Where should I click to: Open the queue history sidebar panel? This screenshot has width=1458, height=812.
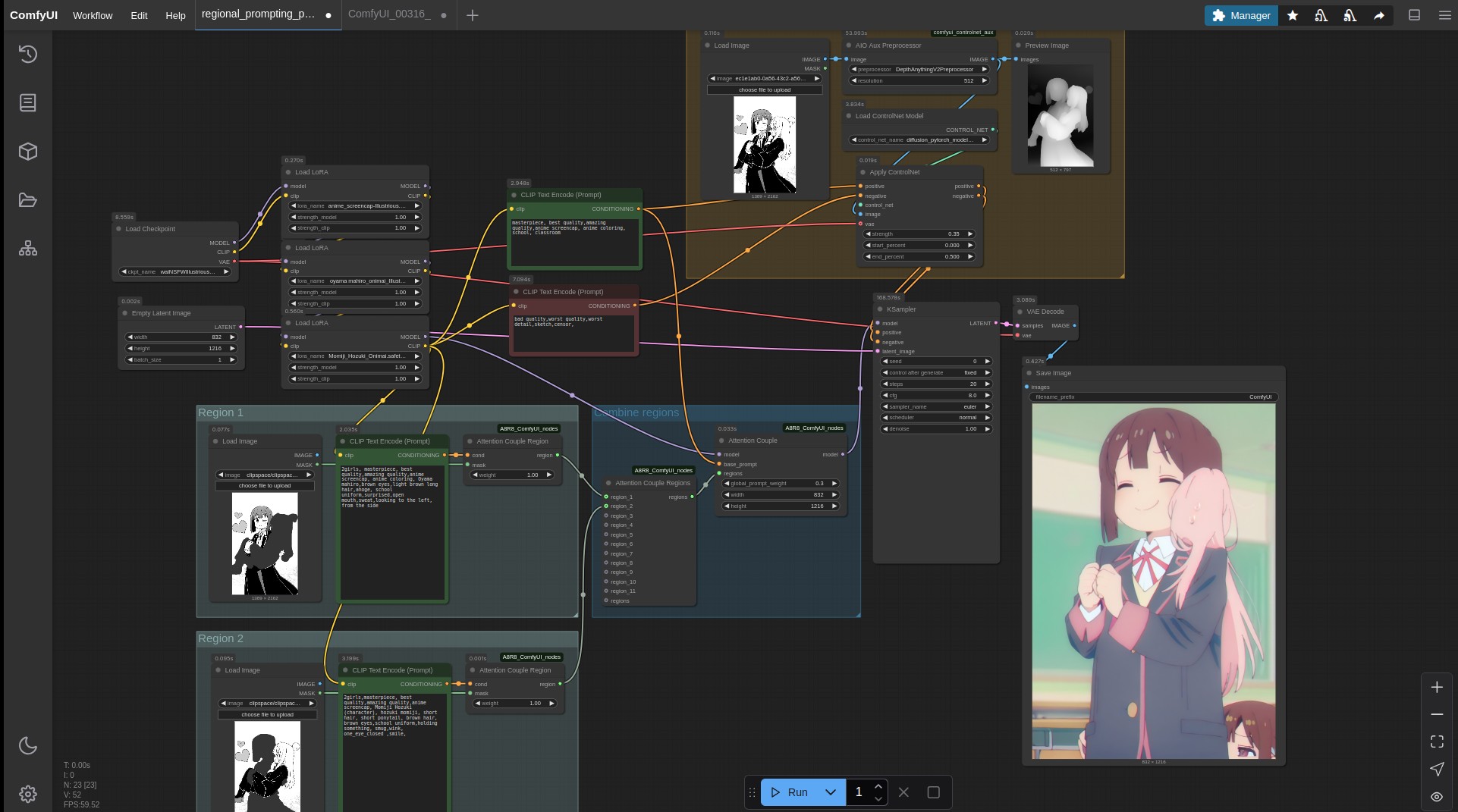28,54
